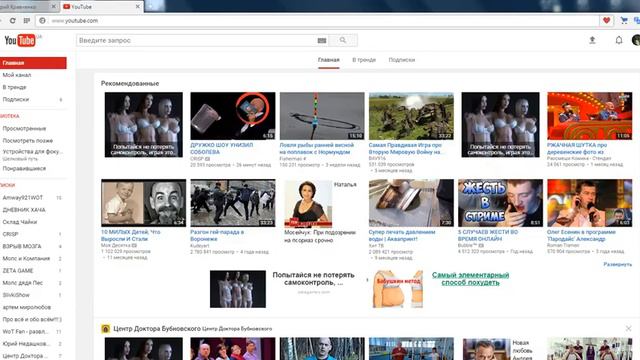Close the YouTube browser tab
Image resolution: width=640 pixels, height=360 pixels.
click(138, 7)
